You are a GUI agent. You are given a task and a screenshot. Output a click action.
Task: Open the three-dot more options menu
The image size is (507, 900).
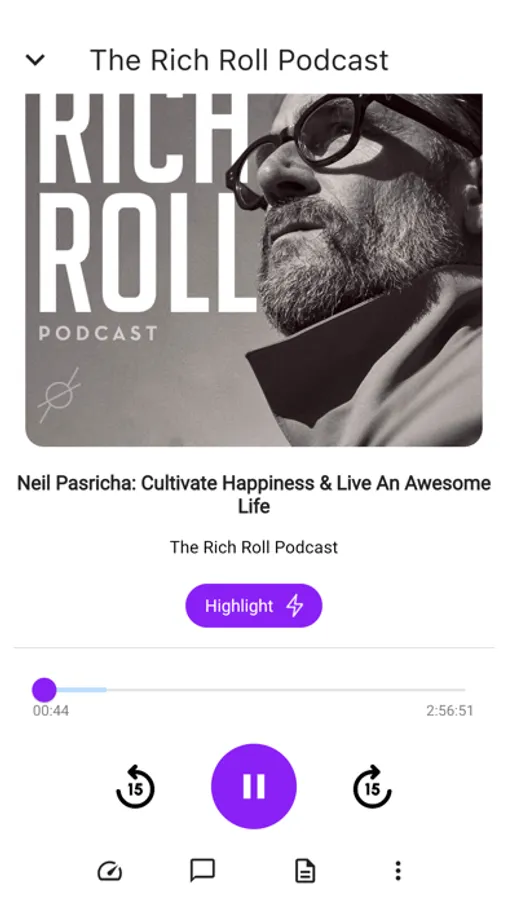tap(398, 871)
